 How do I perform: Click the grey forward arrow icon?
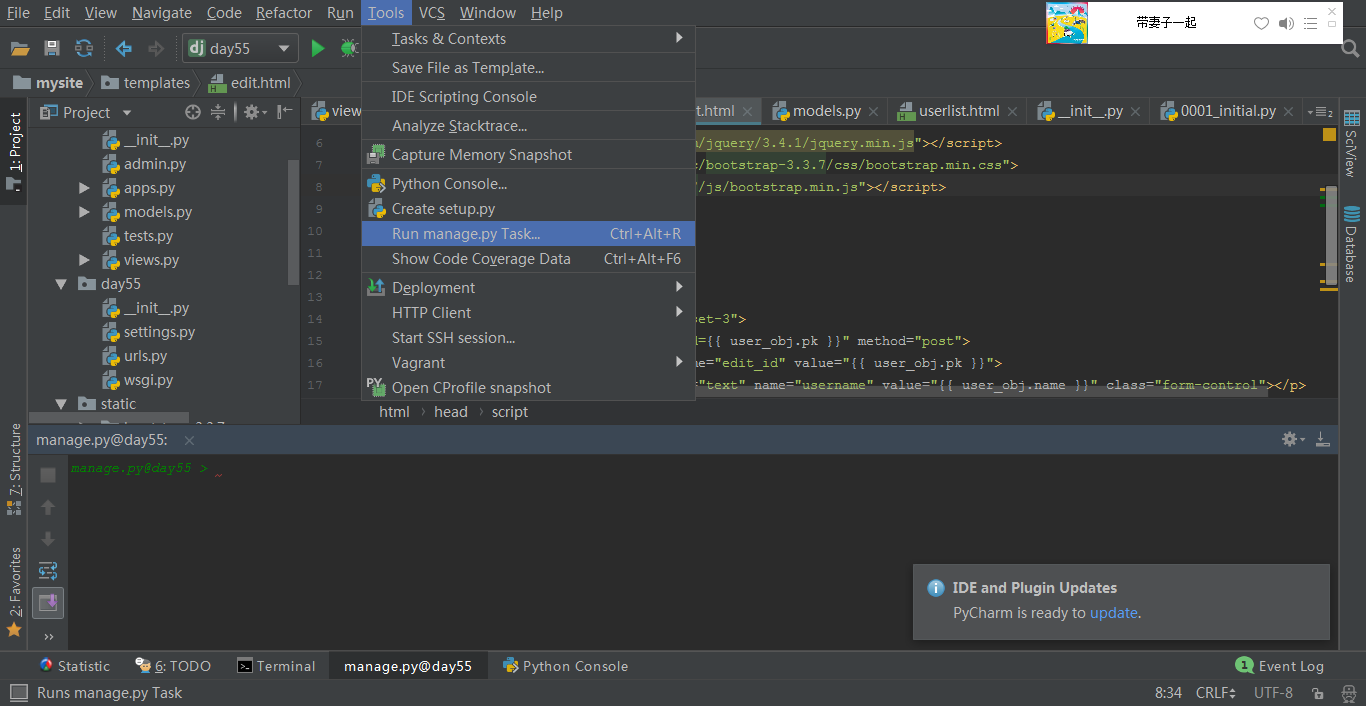pyautogui.click(x=156, y=48)
